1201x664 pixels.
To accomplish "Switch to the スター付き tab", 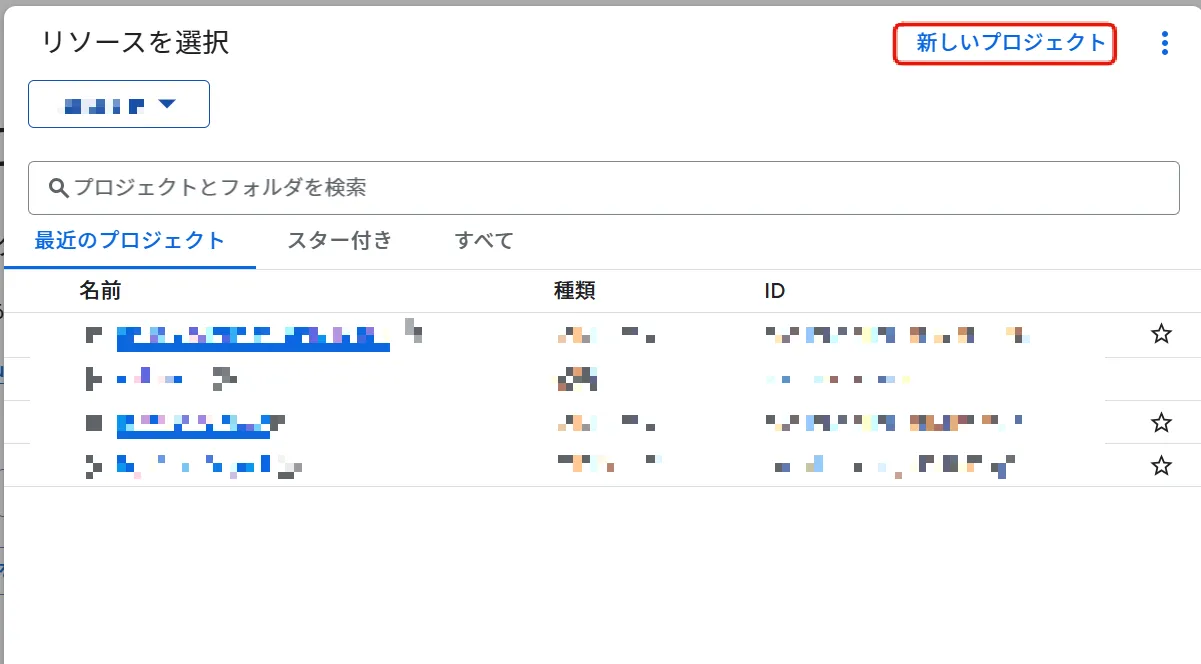I will [x=339, y=240].
